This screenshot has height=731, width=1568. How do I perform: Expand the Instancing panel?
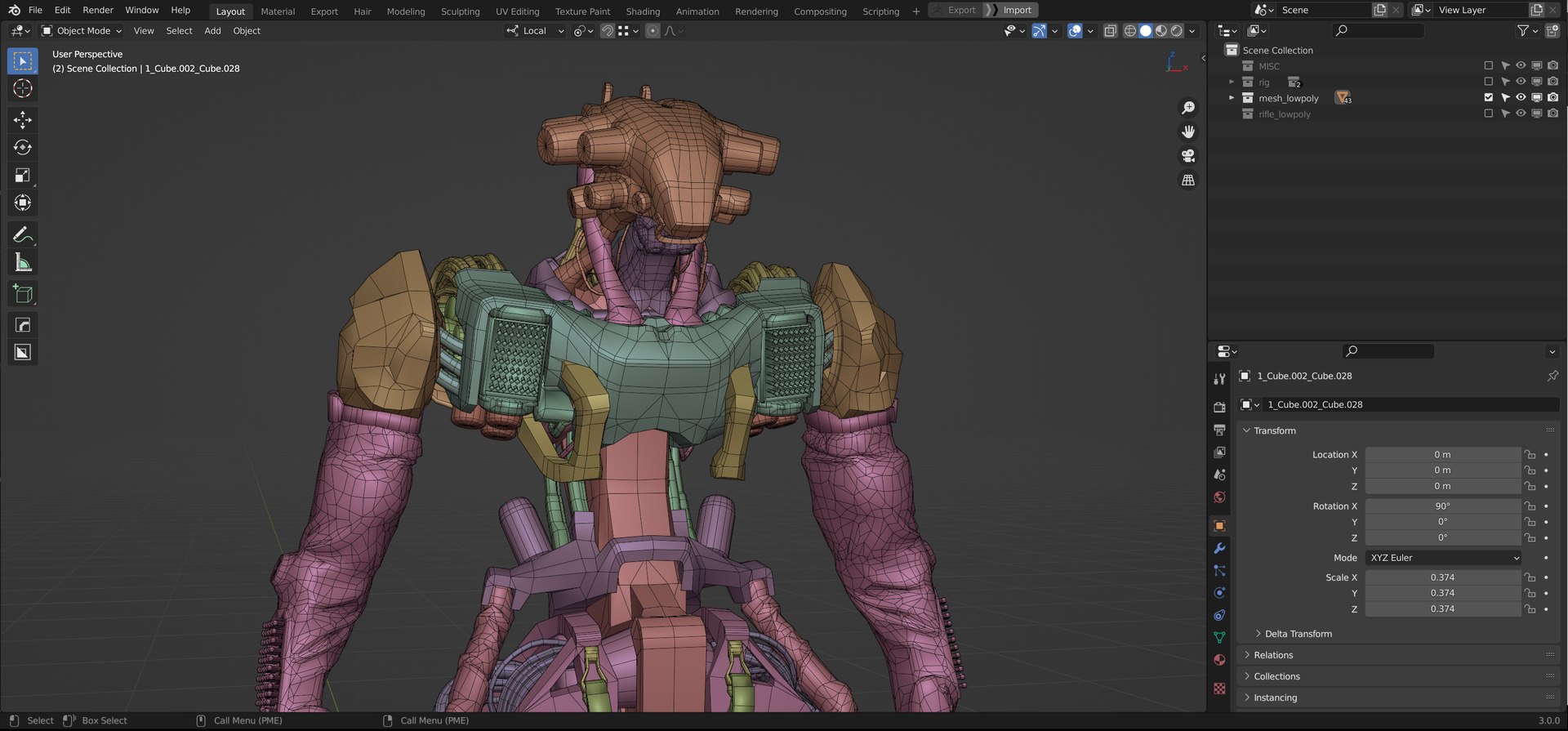[x=1246, y=698]
